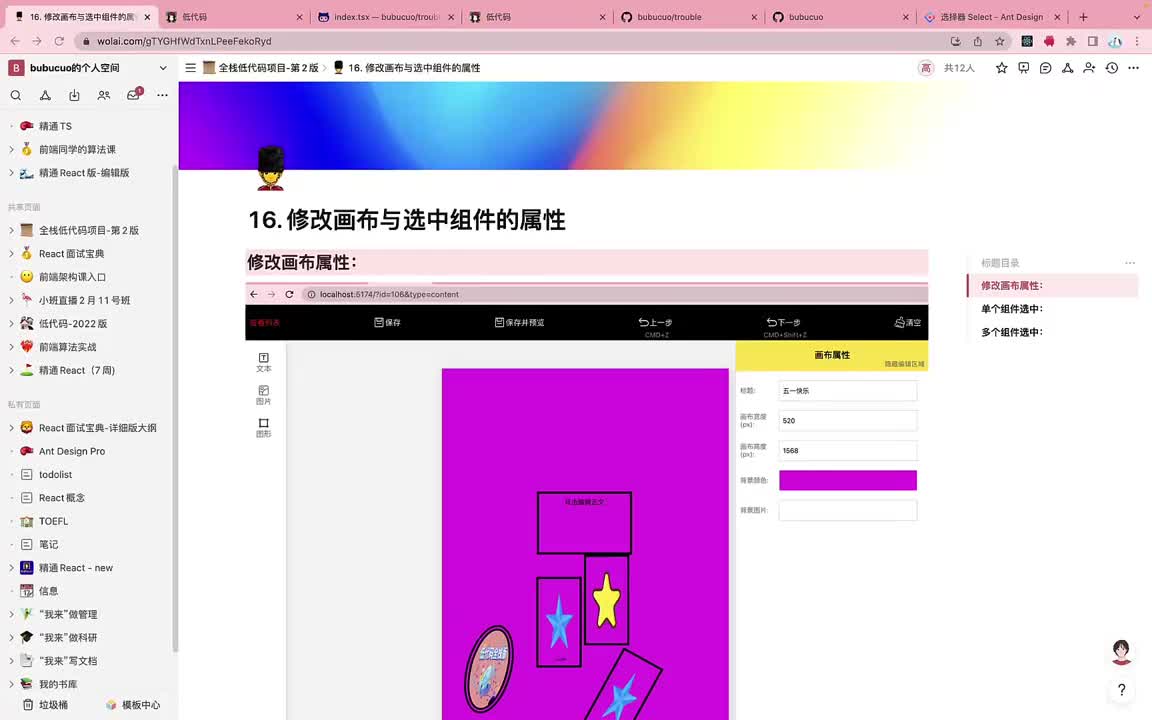
Task: Switch to the 选择器 Select - Ant Design tab
Action: pos(991,16)
